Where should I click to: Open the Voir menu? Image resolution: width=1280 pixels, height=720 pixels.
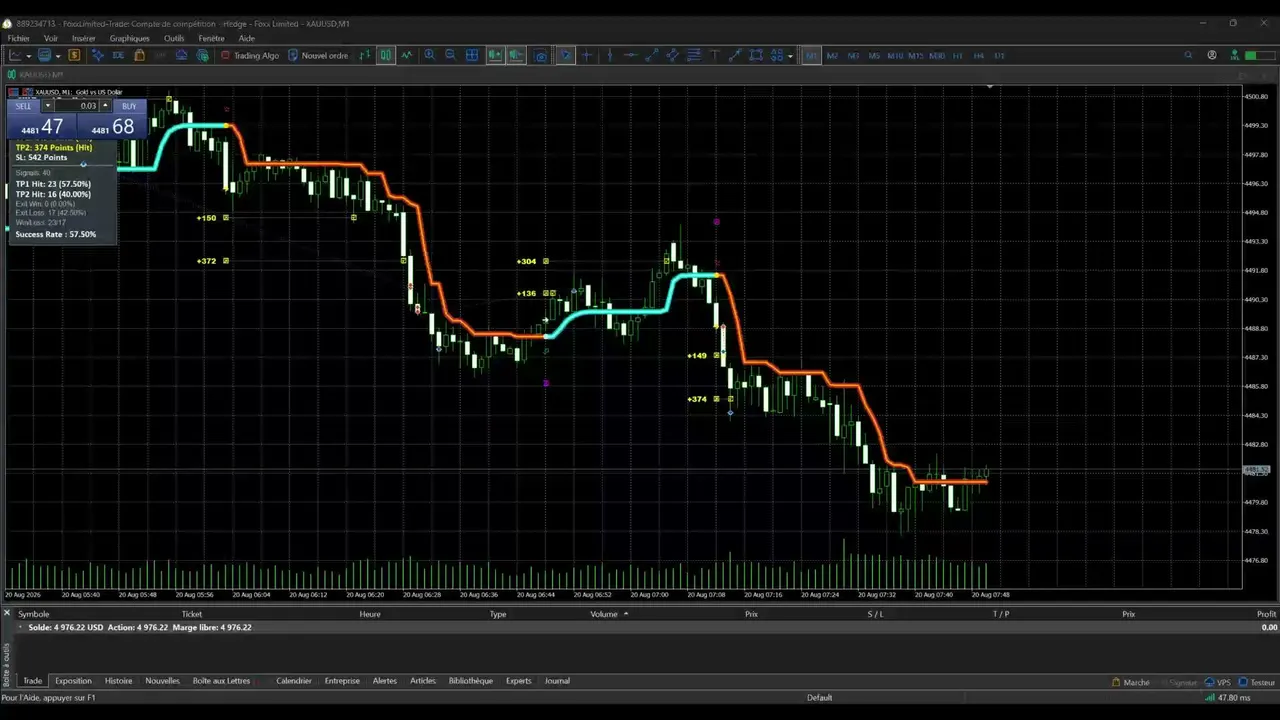click(x=50, y=38)
